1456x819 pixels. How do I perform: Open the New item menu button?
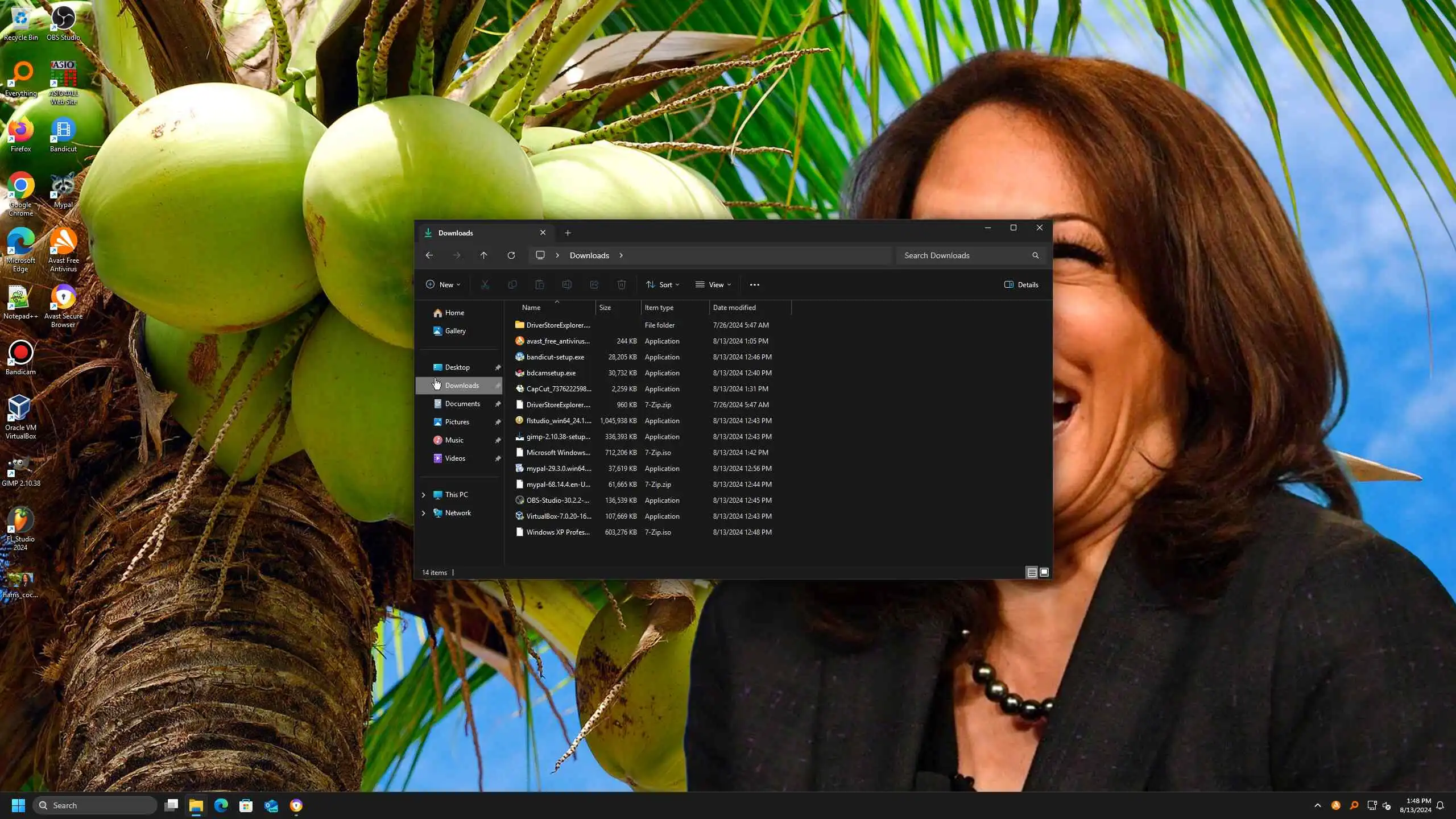[x=443, y=284]
